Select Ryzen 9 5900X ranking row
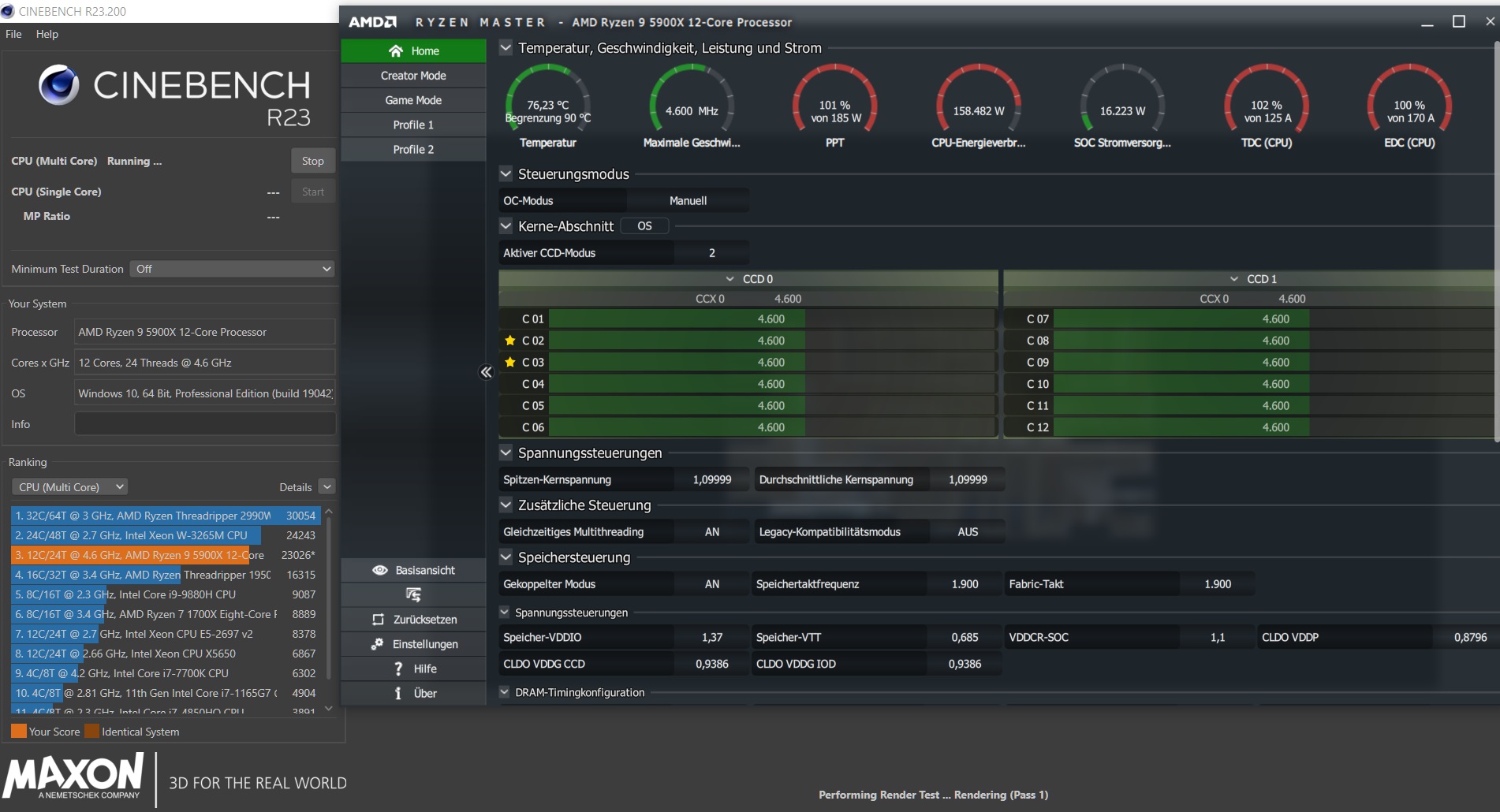This screenshot has width=1500, height=812. pos(166,555)
